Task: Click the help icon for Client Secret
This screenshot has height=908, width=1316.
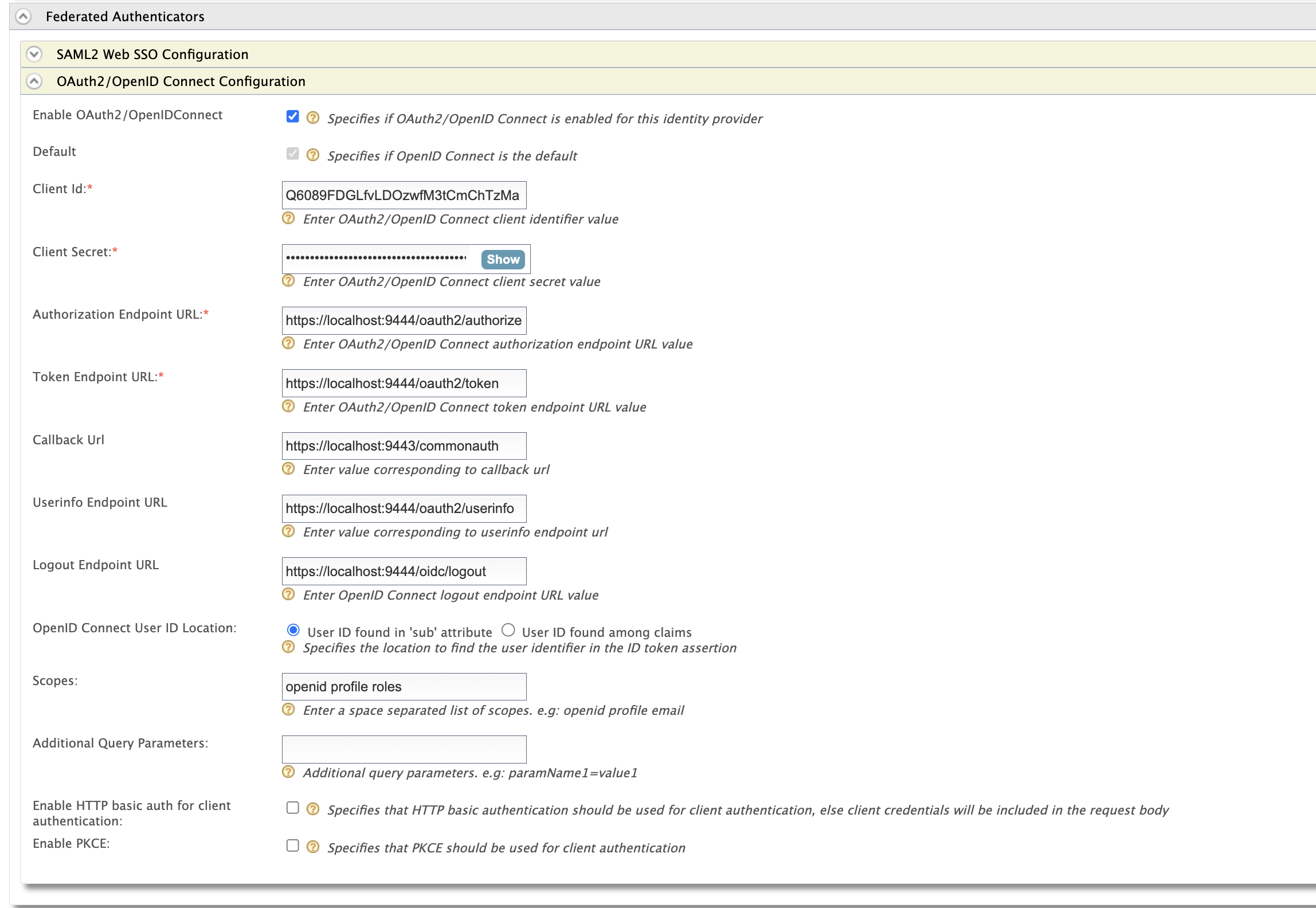Action: tap(289, 281)
